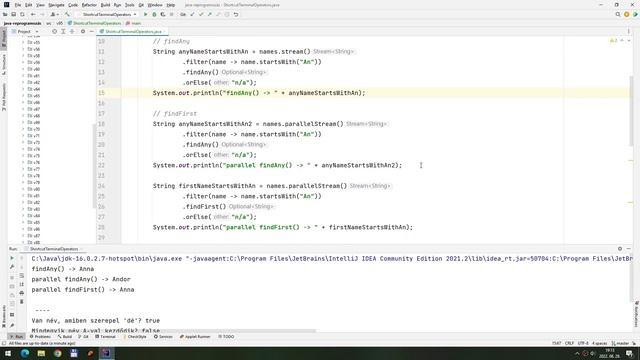Navigate back using the left arrow
The width and height of the screenshot is (640, 360).
(33, 14)
